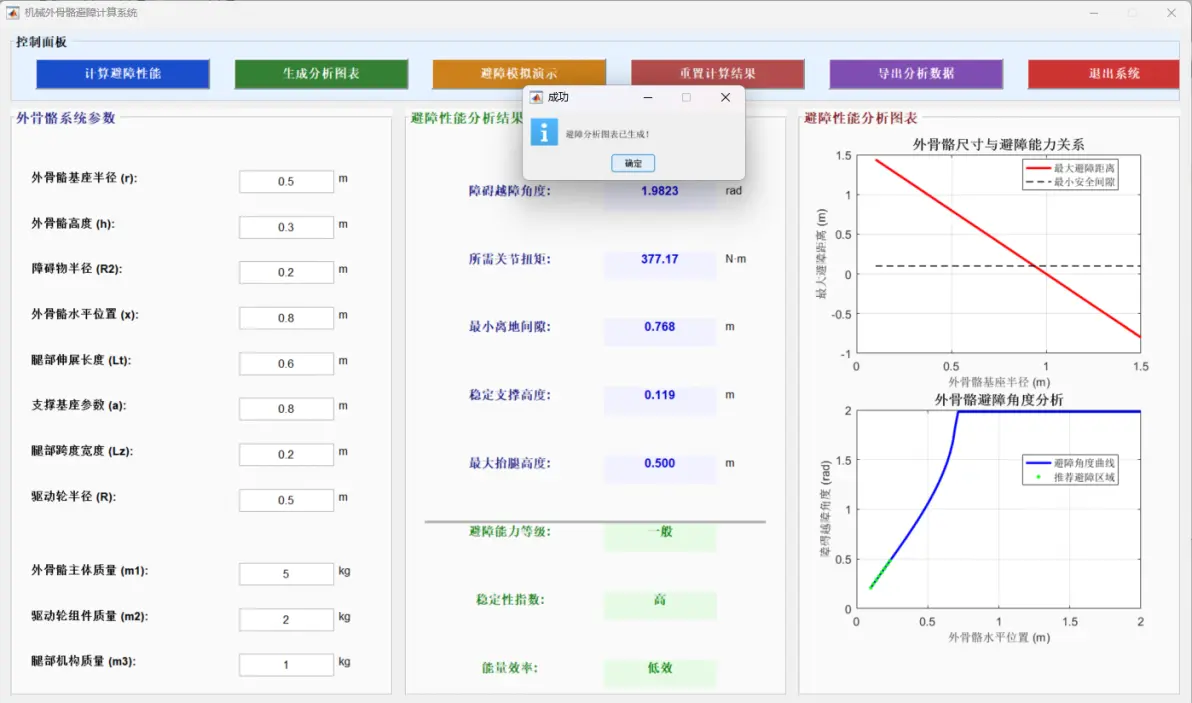Minimize the 成功 dialog
This screenshot has height=703, width=1192.
(x=648, y=97)
